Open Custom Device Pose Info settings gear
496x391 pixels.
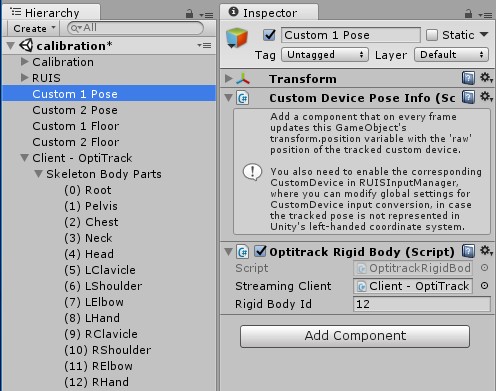pyautogui.click(x=486, y=97)
